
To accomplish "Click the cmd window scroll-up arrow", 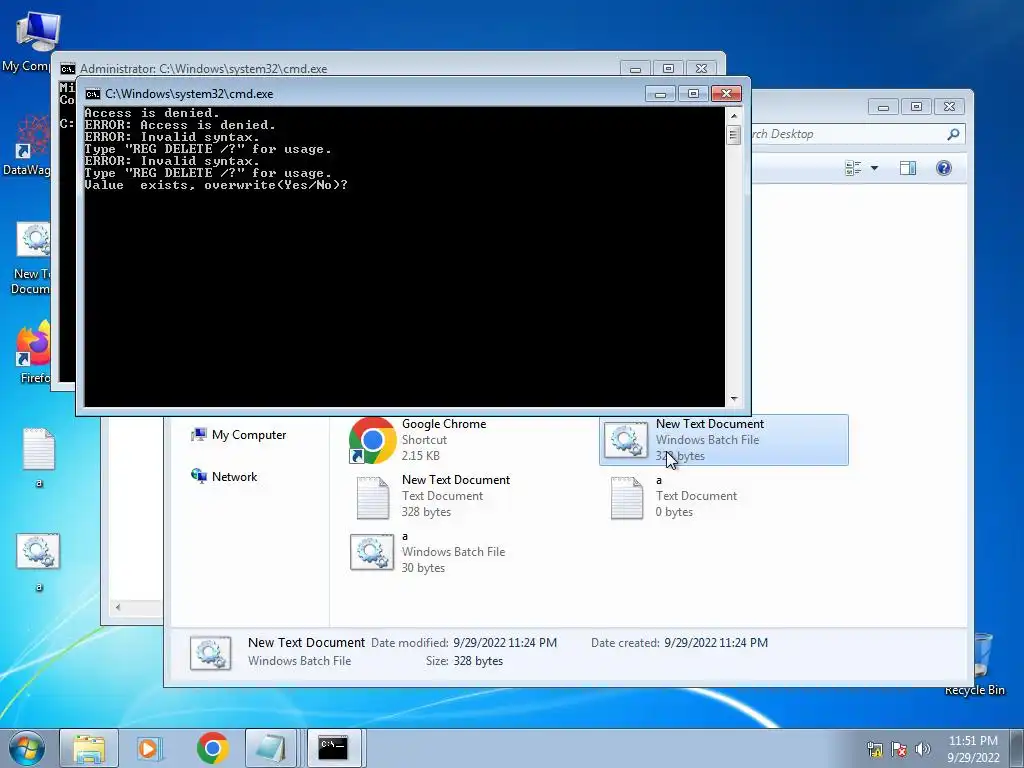I will click(x=734, y=116).
